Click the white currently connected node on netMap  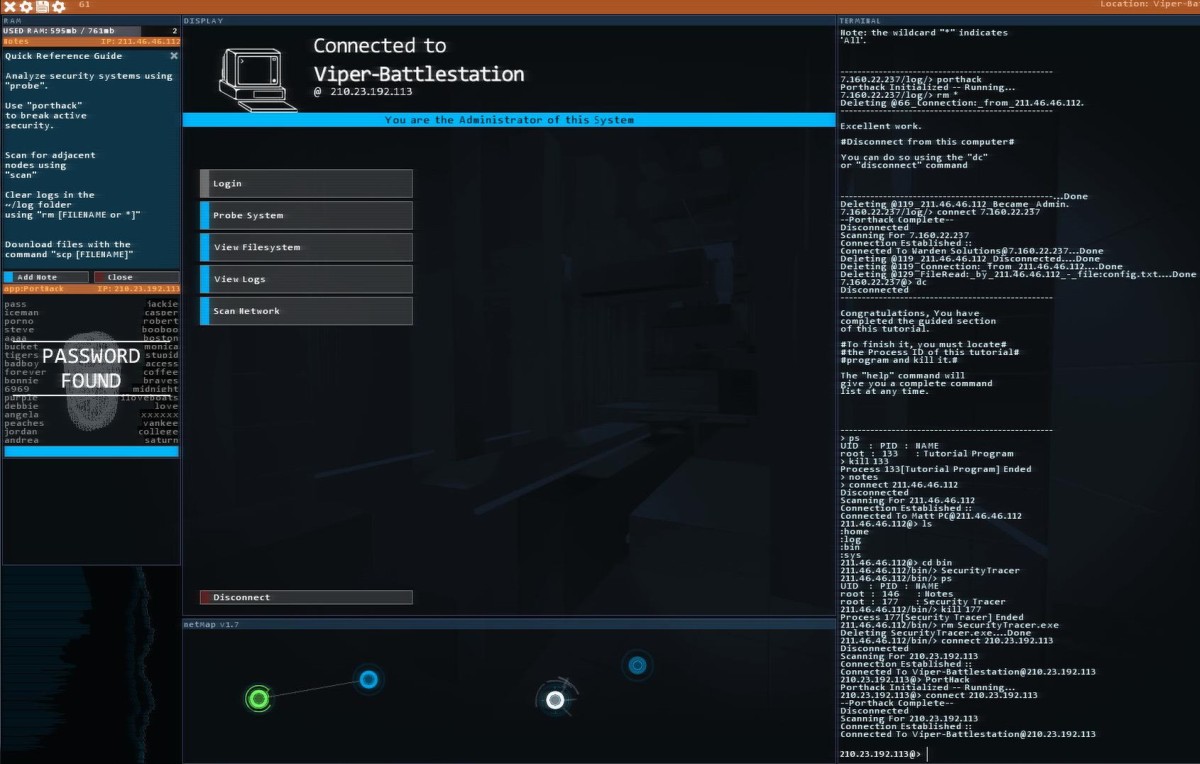coord(555,700)
